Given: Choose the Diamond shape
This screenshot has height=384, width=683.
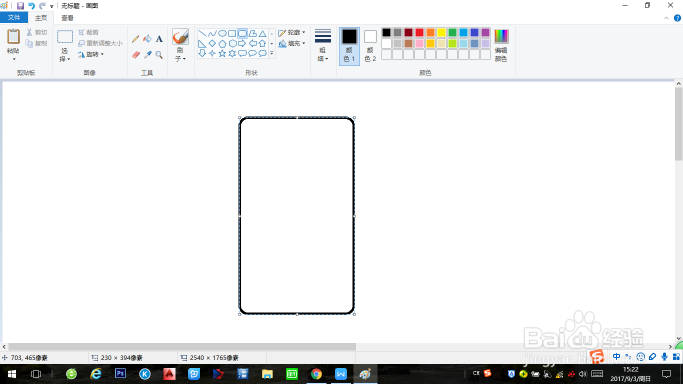Looking at the screenshot, I should (x=212, y=44).
